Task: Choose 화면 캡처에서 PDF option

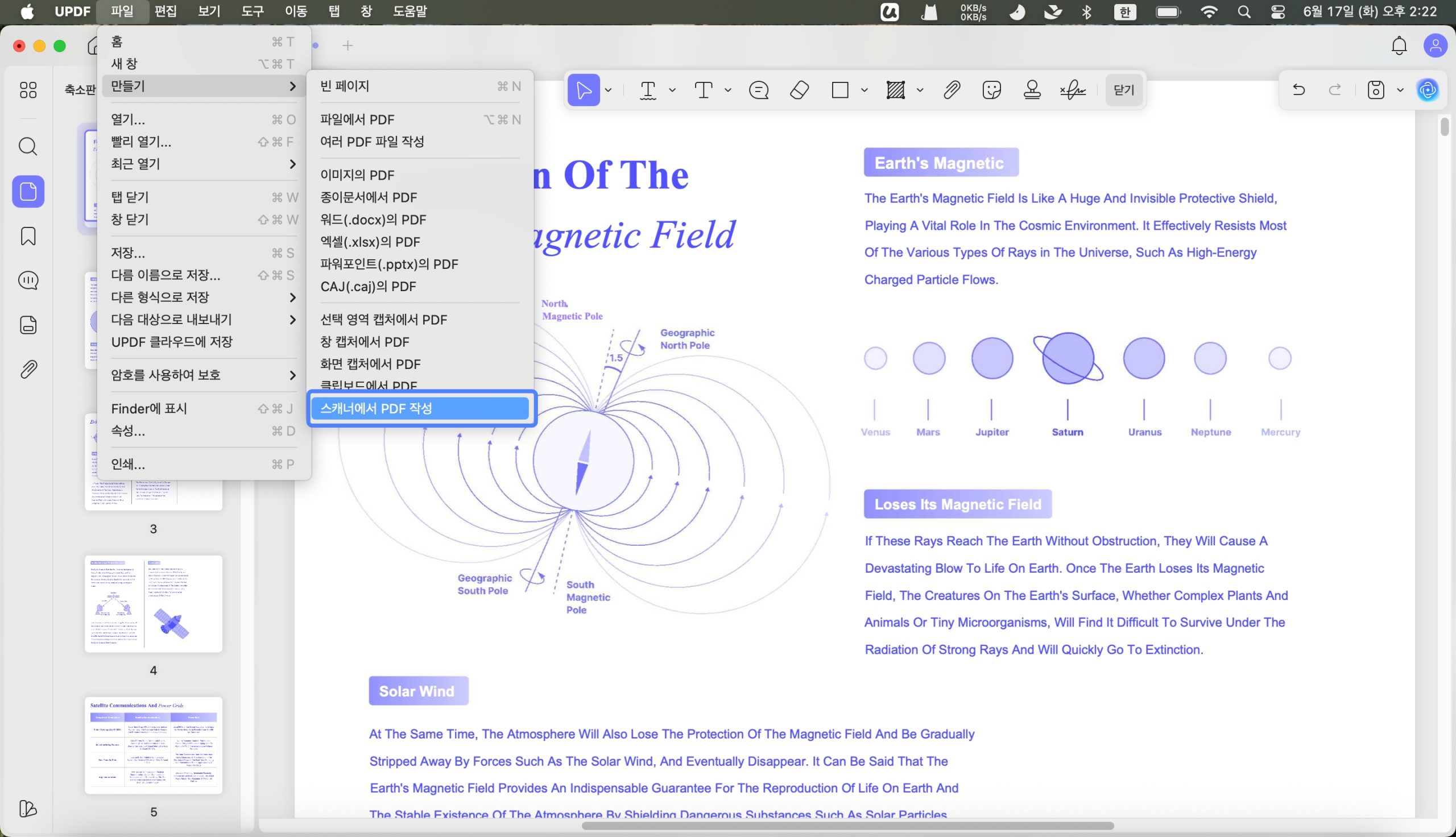Action: (420, 364)
